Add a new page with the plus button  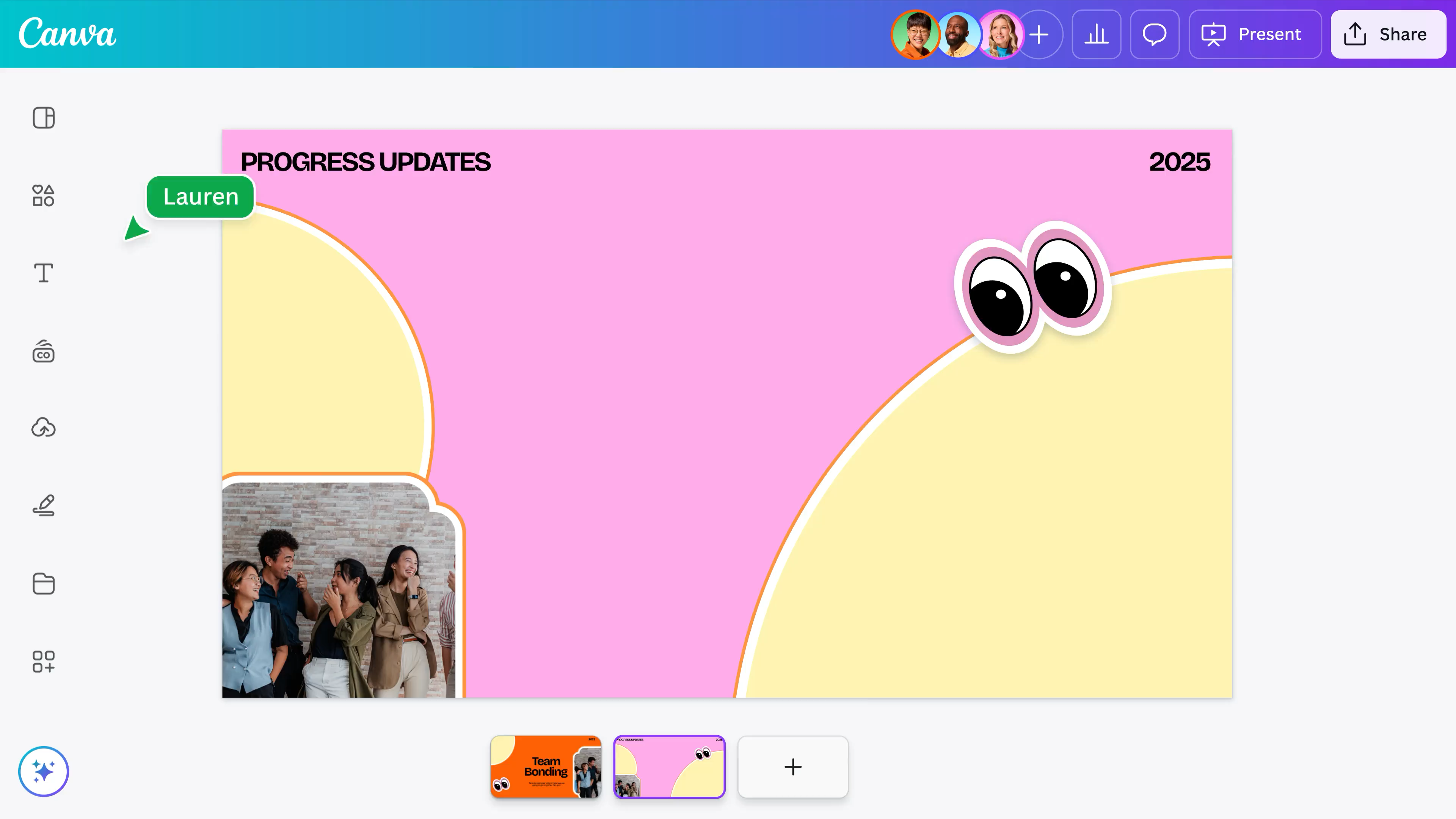pos(792,767)
